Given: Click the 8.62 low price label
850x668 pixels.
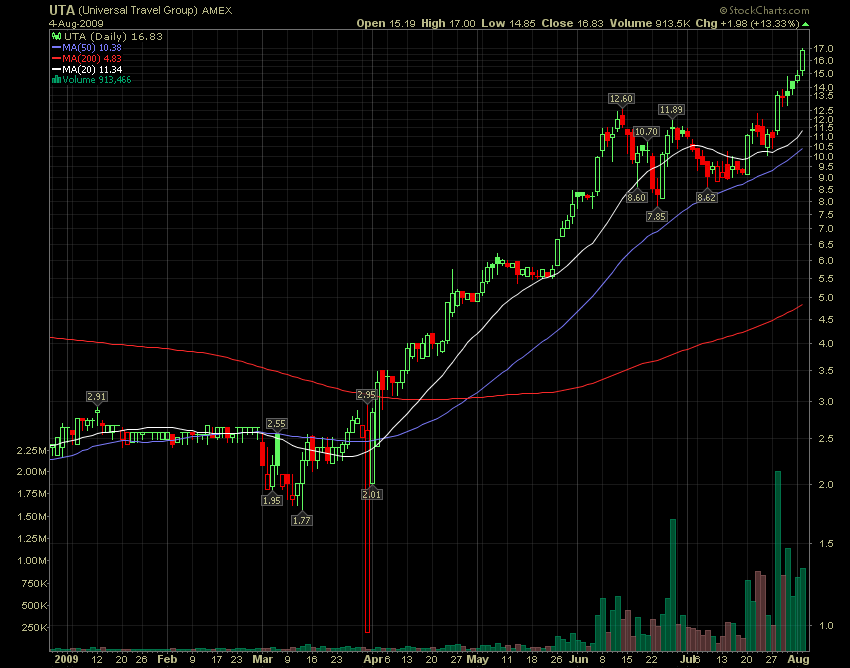Looking at the screenshot, I should click(x=706, y=197).
